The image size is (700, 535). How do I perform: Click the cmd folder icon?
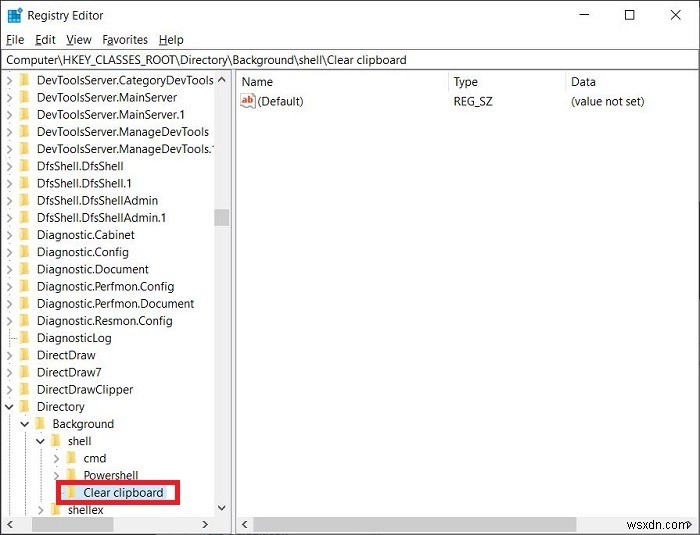71,458
